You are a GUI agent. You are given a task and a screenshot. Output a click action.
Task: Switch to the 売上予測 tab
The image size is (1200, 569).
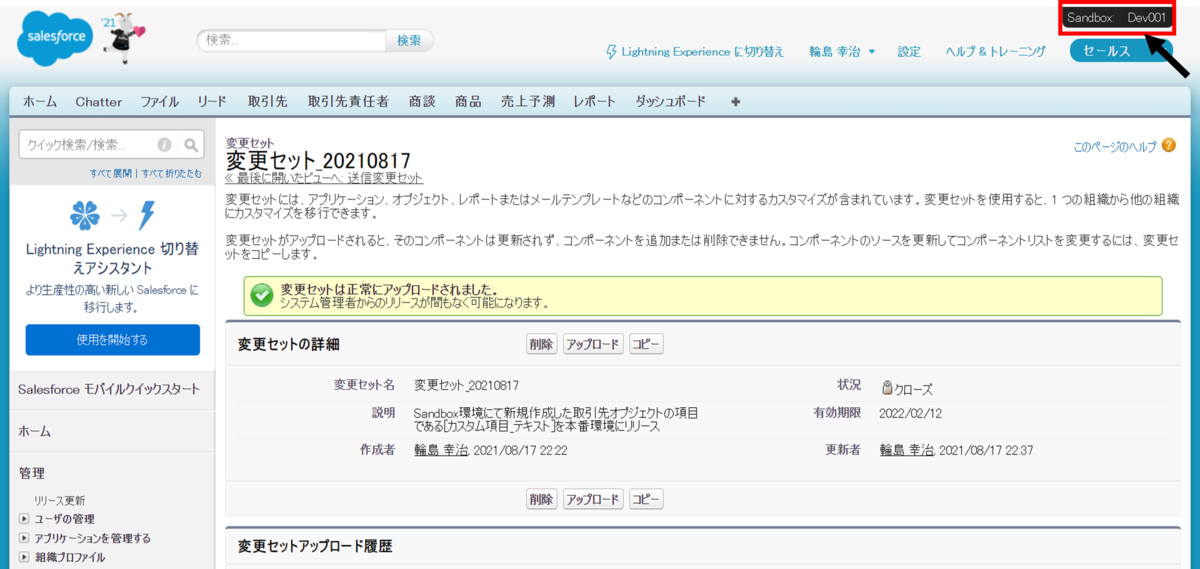pyautogui.click(x=528, y=102)
